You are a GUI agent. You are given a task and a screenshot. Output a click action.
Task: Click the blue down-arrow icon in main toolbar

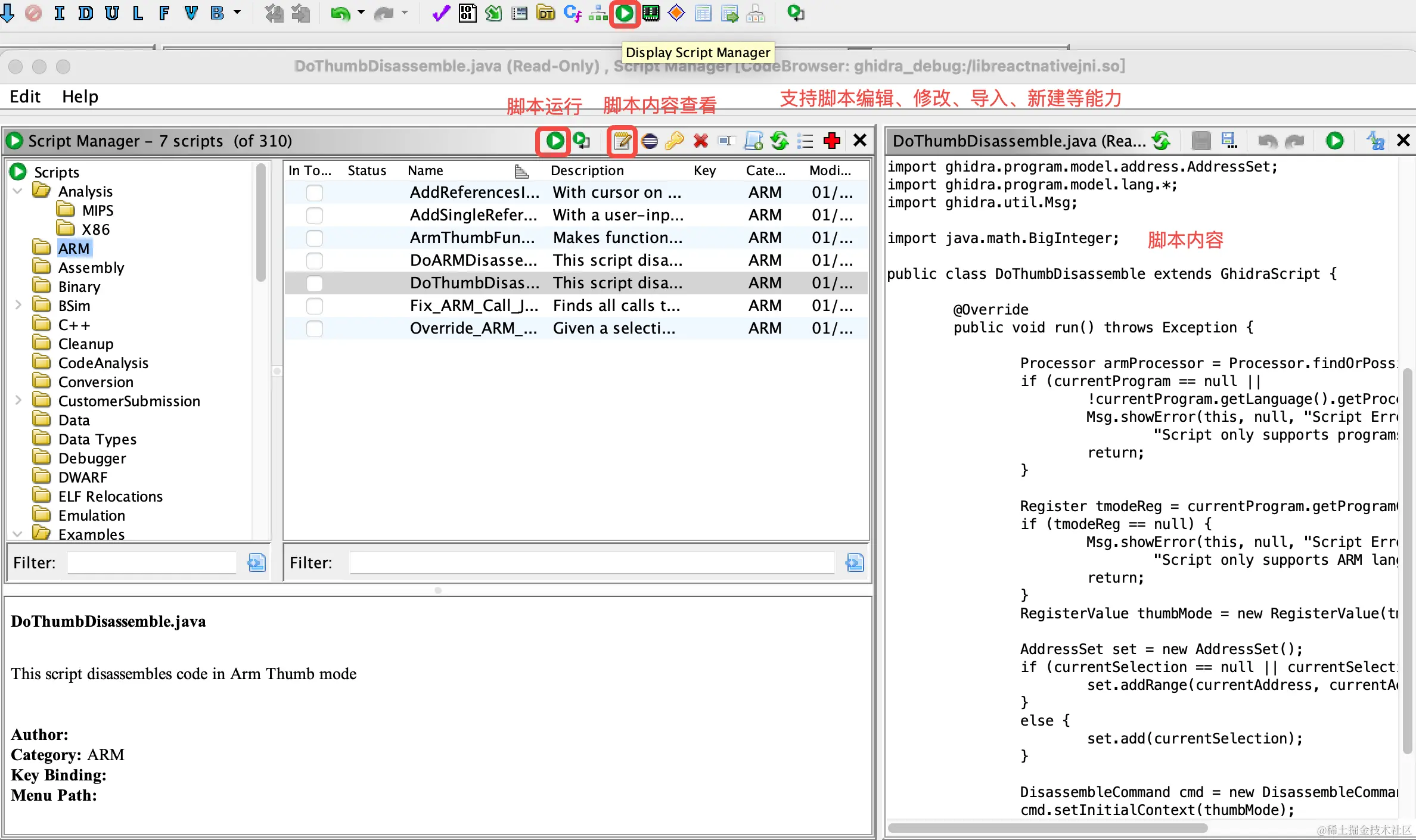pyautogui.click(x=8, y=13)
